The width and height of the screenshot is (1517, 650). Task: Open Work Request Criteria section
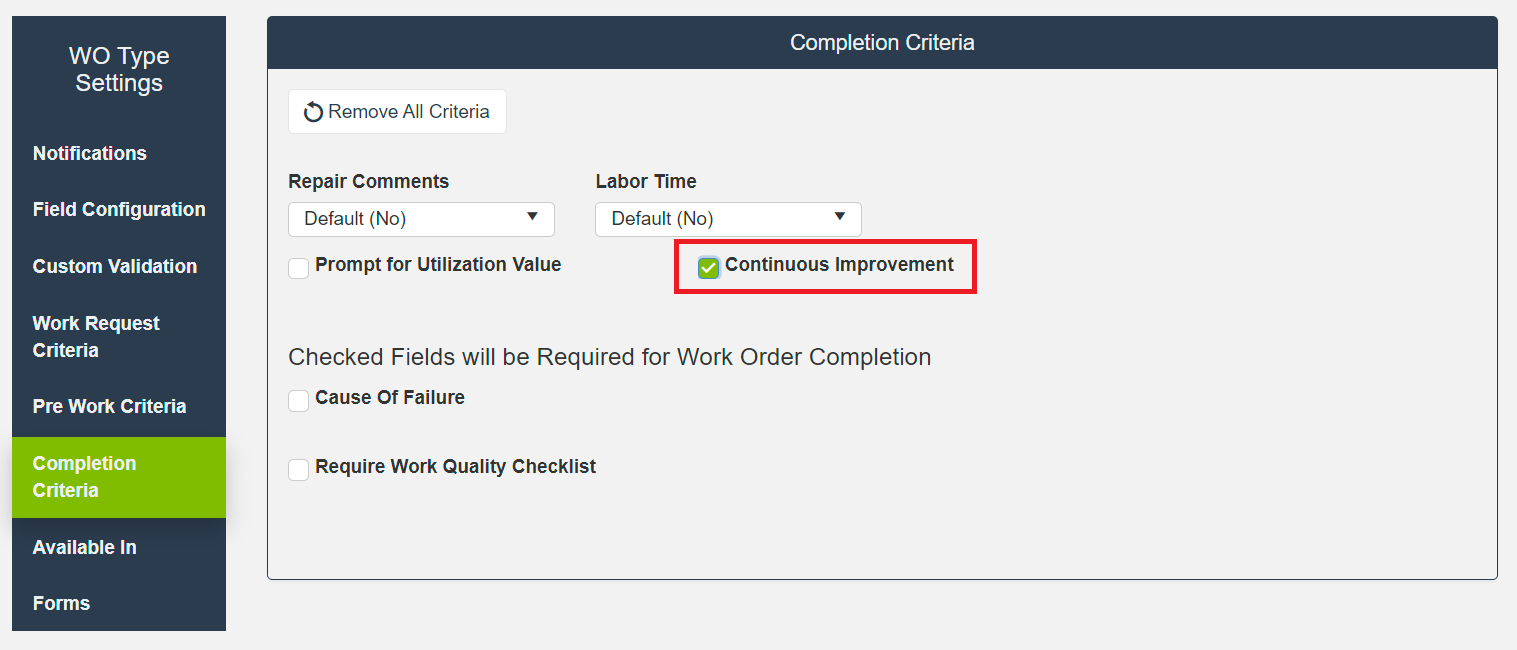pos(96,337)
